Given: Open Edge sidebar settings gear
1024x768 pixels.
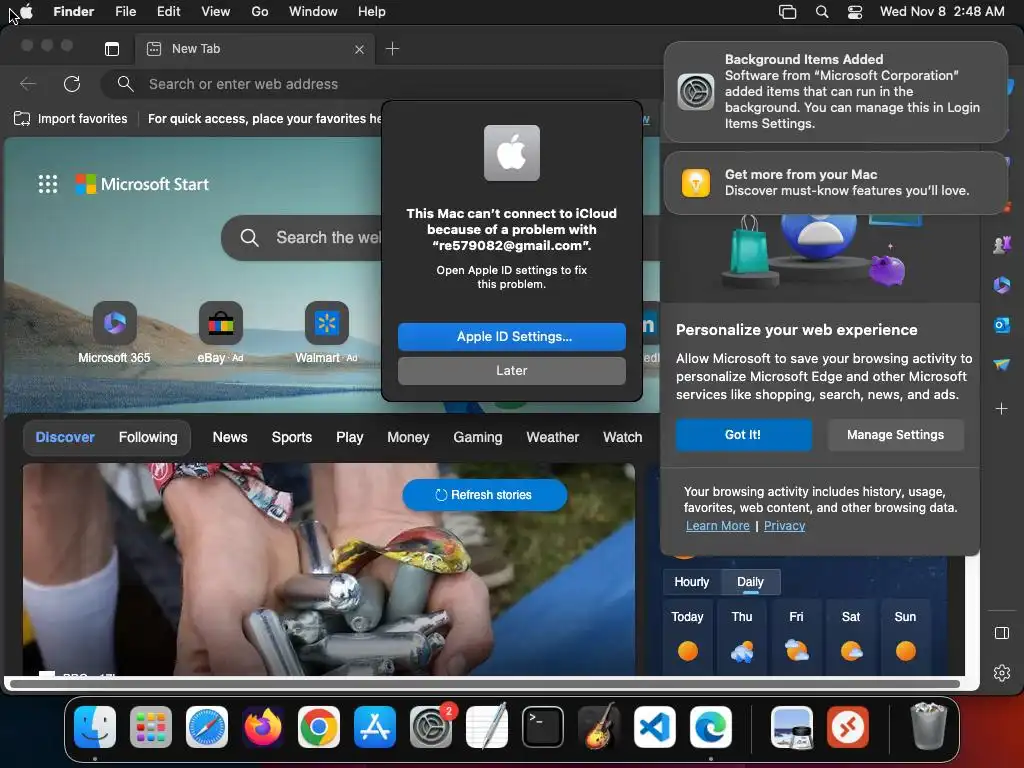Looking at the screenshot, I should click(x=1002, y=673).
